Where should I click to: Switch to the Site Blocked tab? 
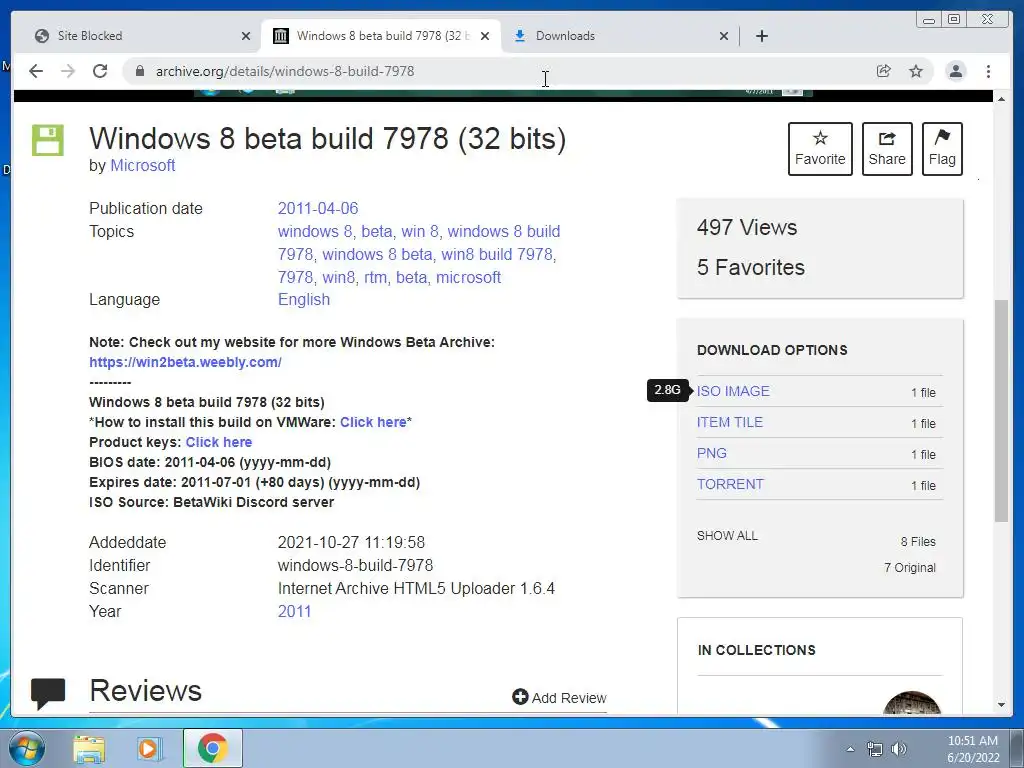(137, 36)
